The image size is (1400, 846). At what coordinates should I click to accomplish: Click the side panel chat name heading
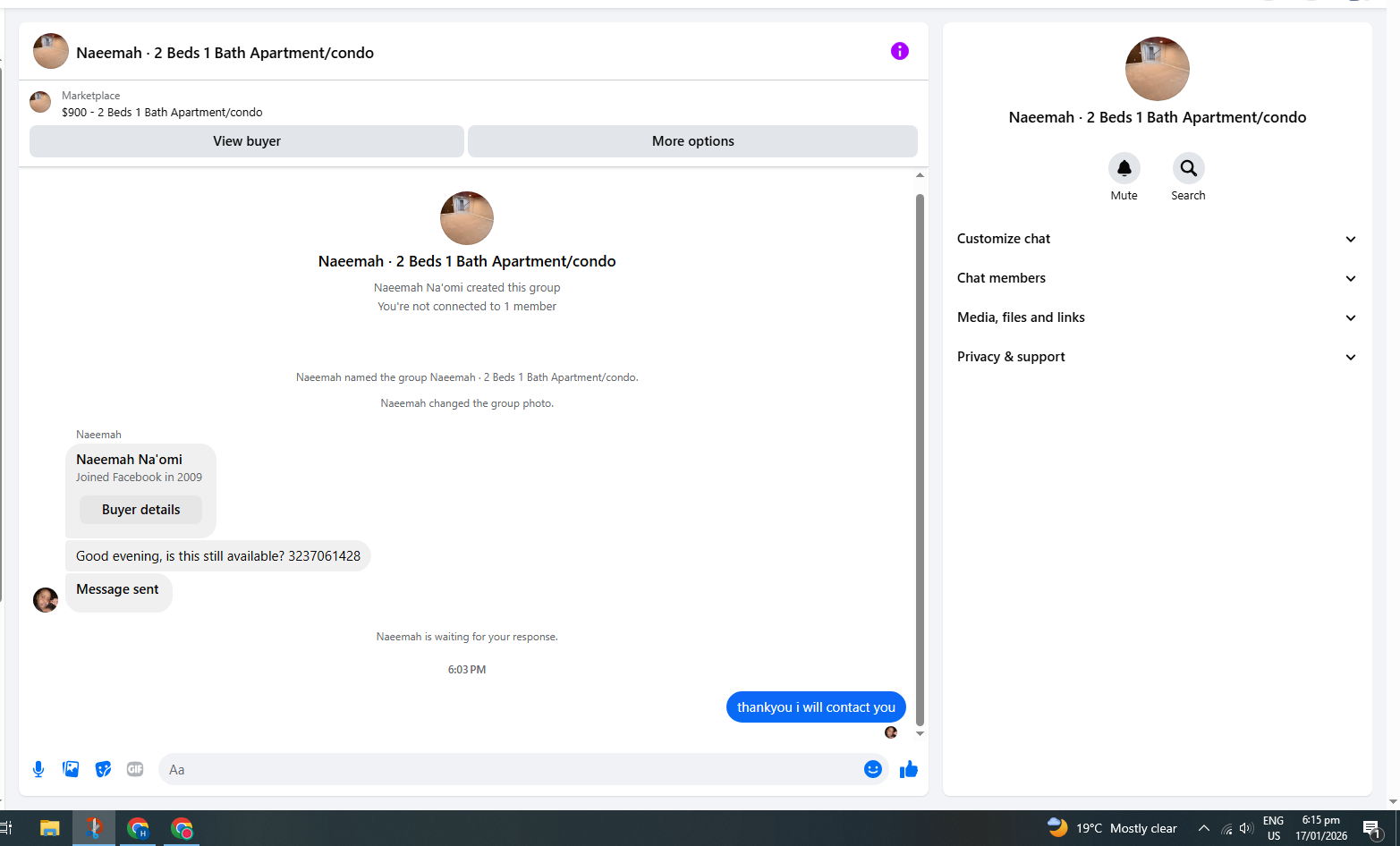(1158, 117)
